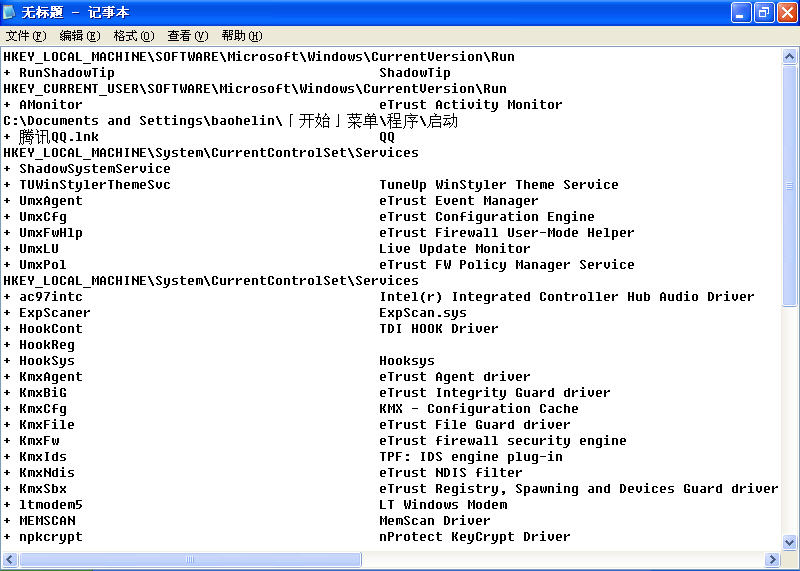
Task: Open the 查看 menu
Action: pos(187,36)
